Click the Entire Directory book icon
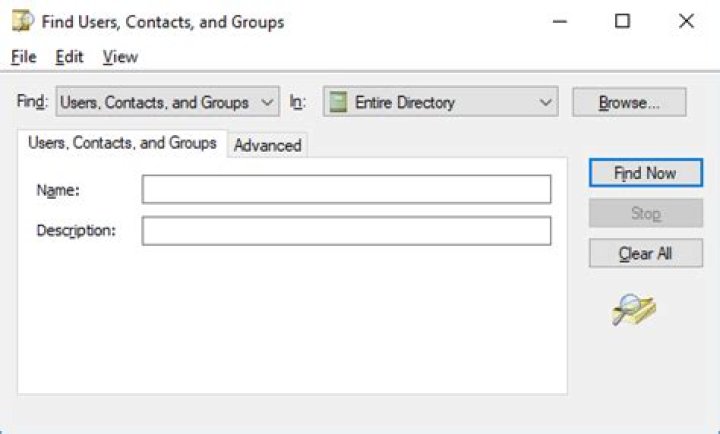Viewport: 720px width, 434px height. click(338, 102)
